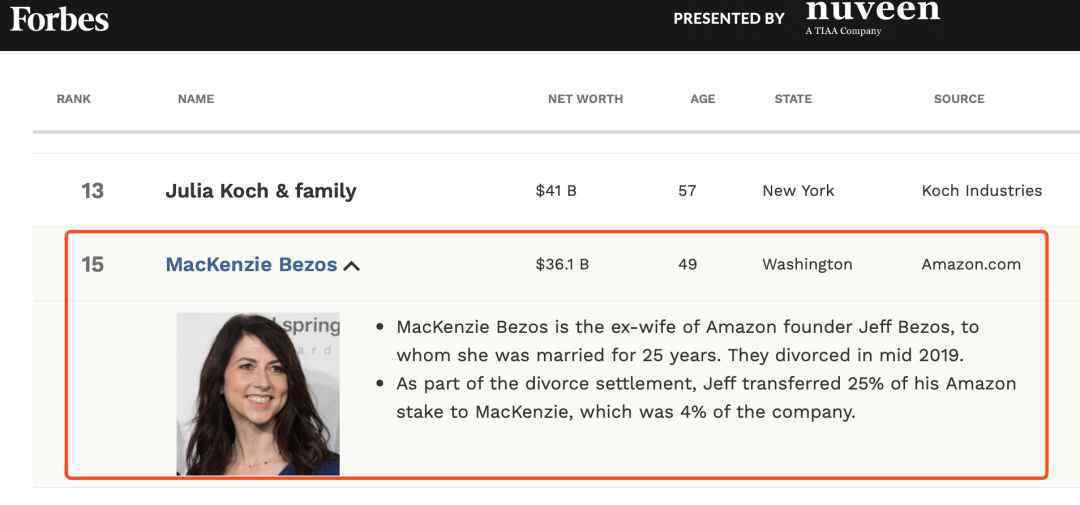The height and width of the screenshot is (505, 1080).
Task: Sort by State column header
Action: click(x=793, y=99)
